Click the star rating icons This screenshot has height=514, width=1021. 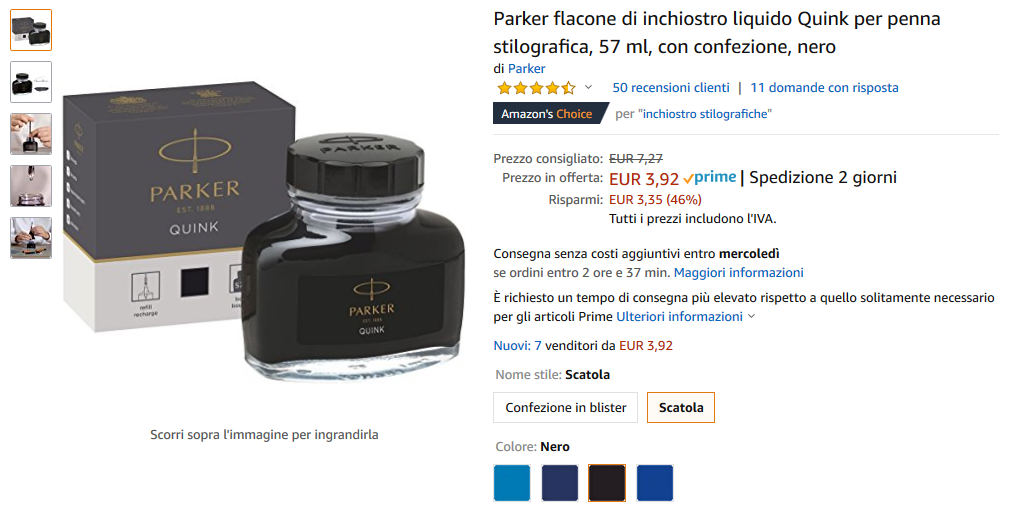click(x=536, y=88)
